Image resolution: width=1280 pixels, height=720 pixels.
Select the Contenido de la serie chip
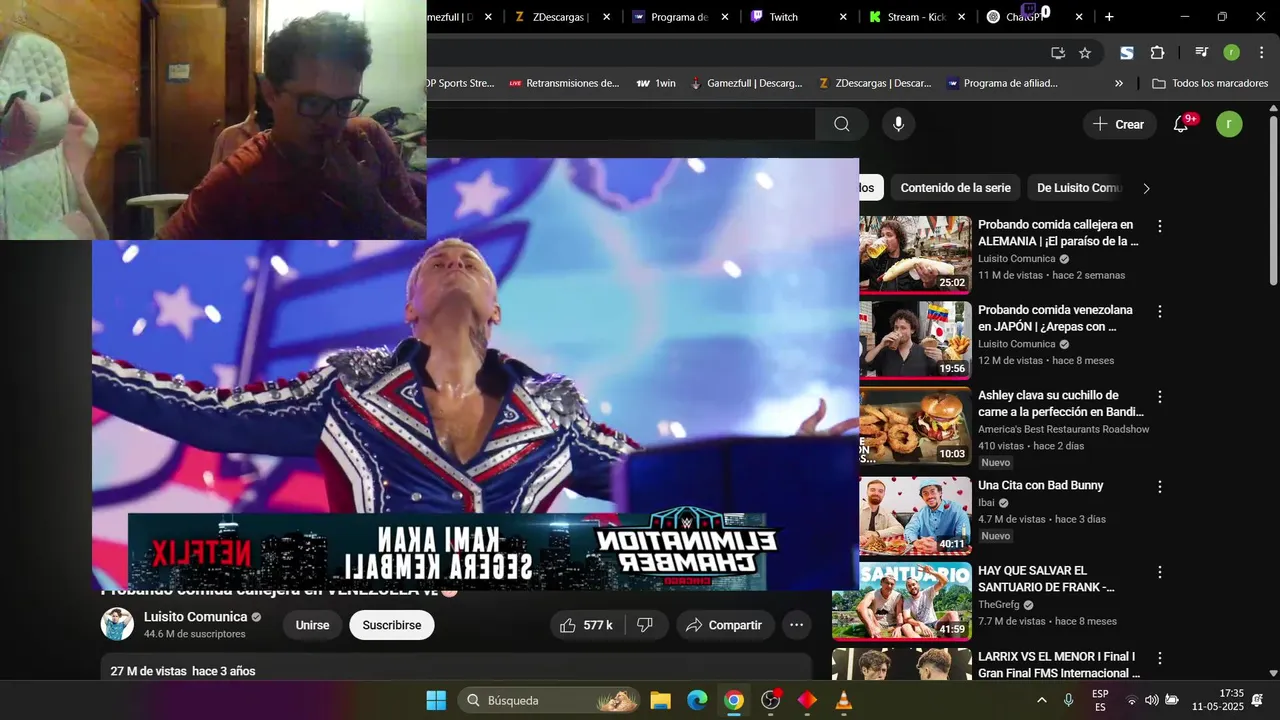[x=955, y=188]
